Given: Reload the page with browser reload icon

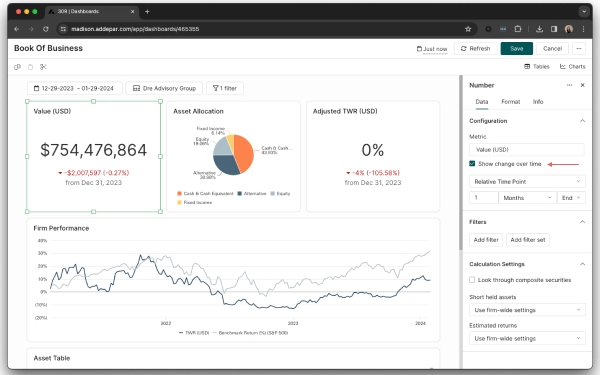Looking at the screenshot, I should tap(46, 29).
